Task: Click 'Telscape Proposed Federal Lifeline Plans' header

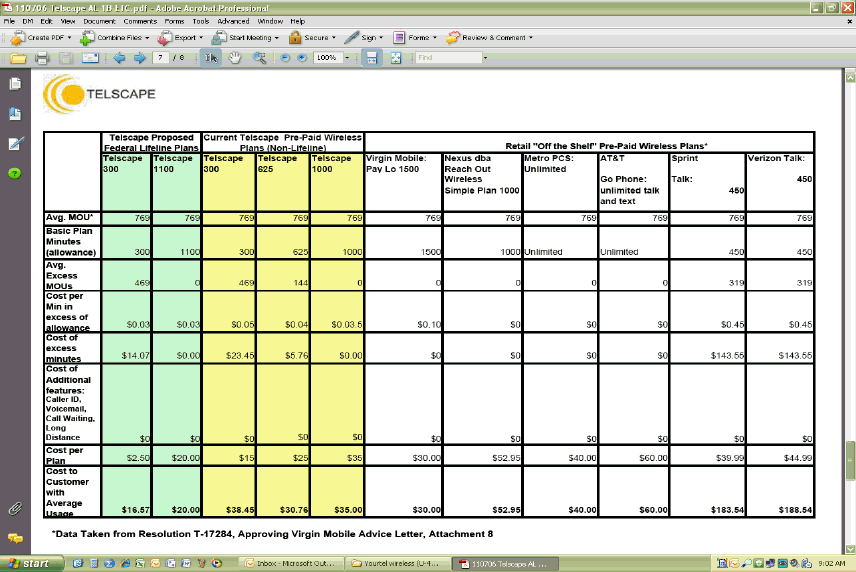Action: click(x=151, y=142)
